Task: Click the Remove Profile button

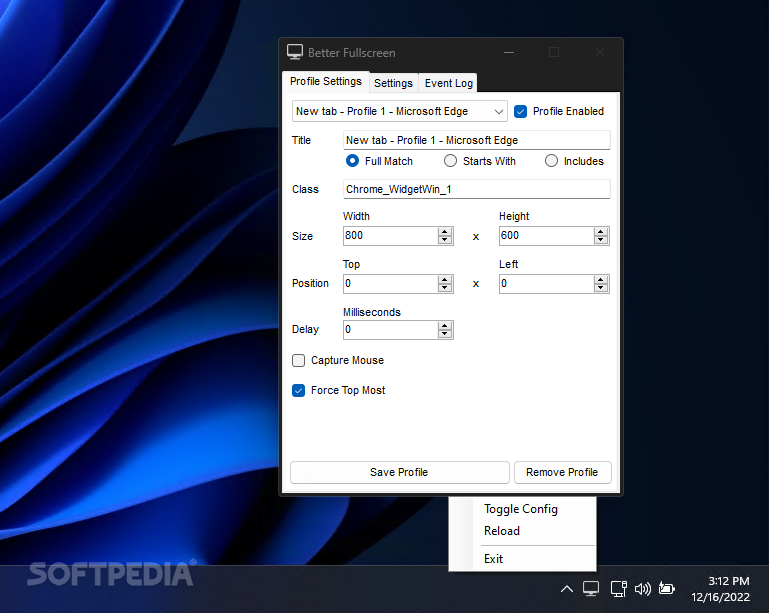Action: pos(563,472)
